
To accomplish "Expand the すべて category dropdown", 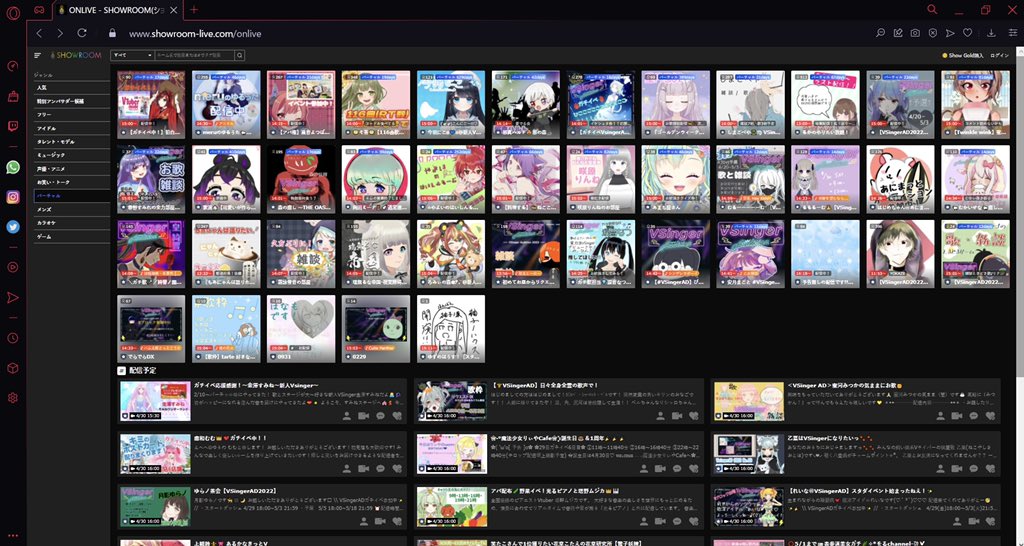I will 132,56.
